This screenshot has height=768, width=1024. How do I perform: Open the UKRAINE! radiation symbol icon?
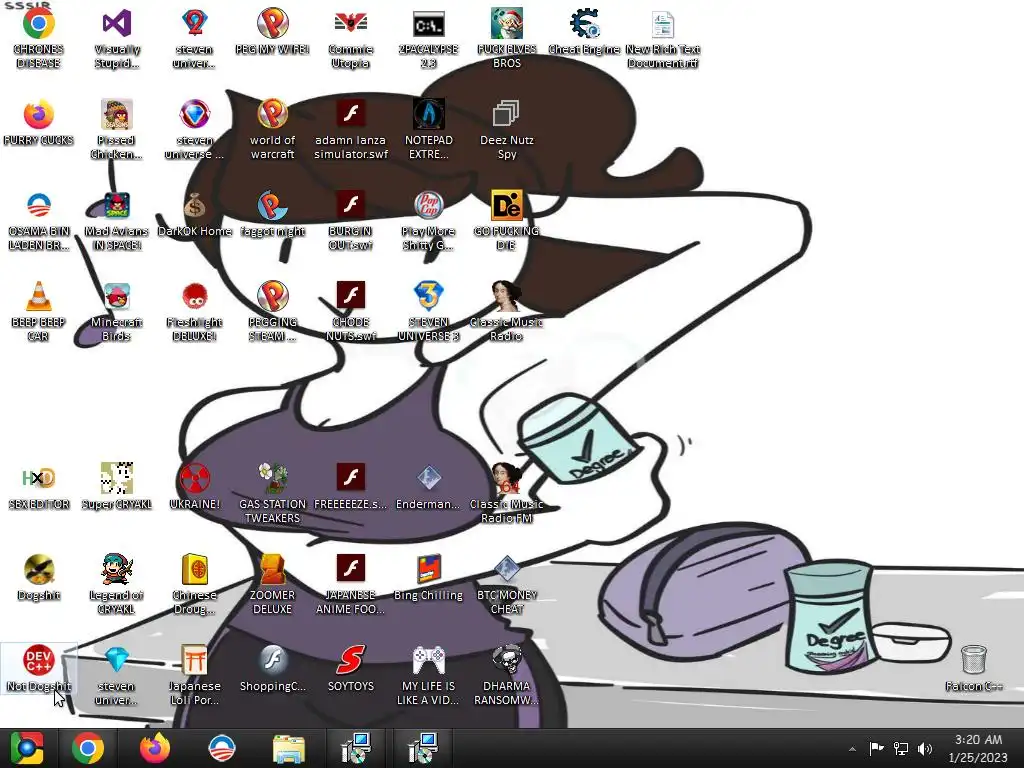pos(195,487)
